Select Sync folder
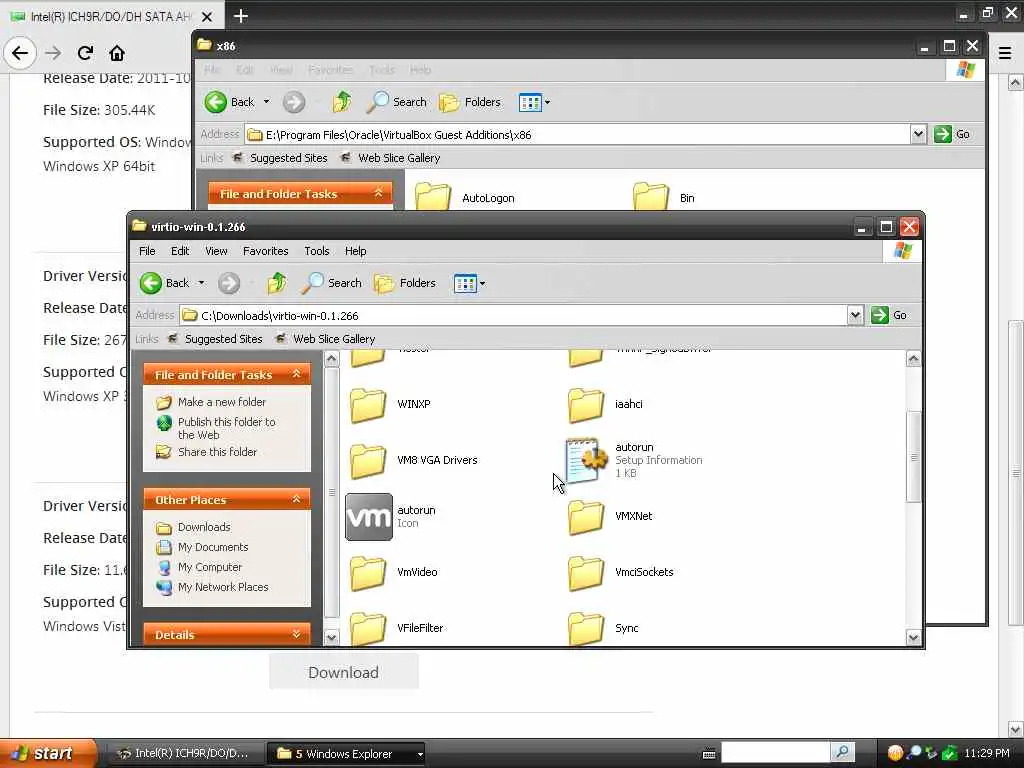The height and width of the screenshot is (768, 1024). click(x=602, y=628)
